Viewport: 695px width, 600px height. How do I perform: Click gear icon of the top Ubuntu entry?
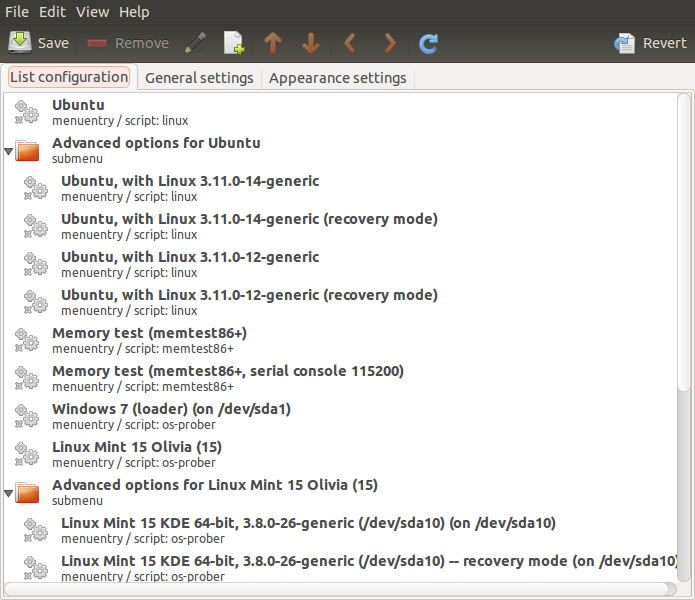pos(27,112)
